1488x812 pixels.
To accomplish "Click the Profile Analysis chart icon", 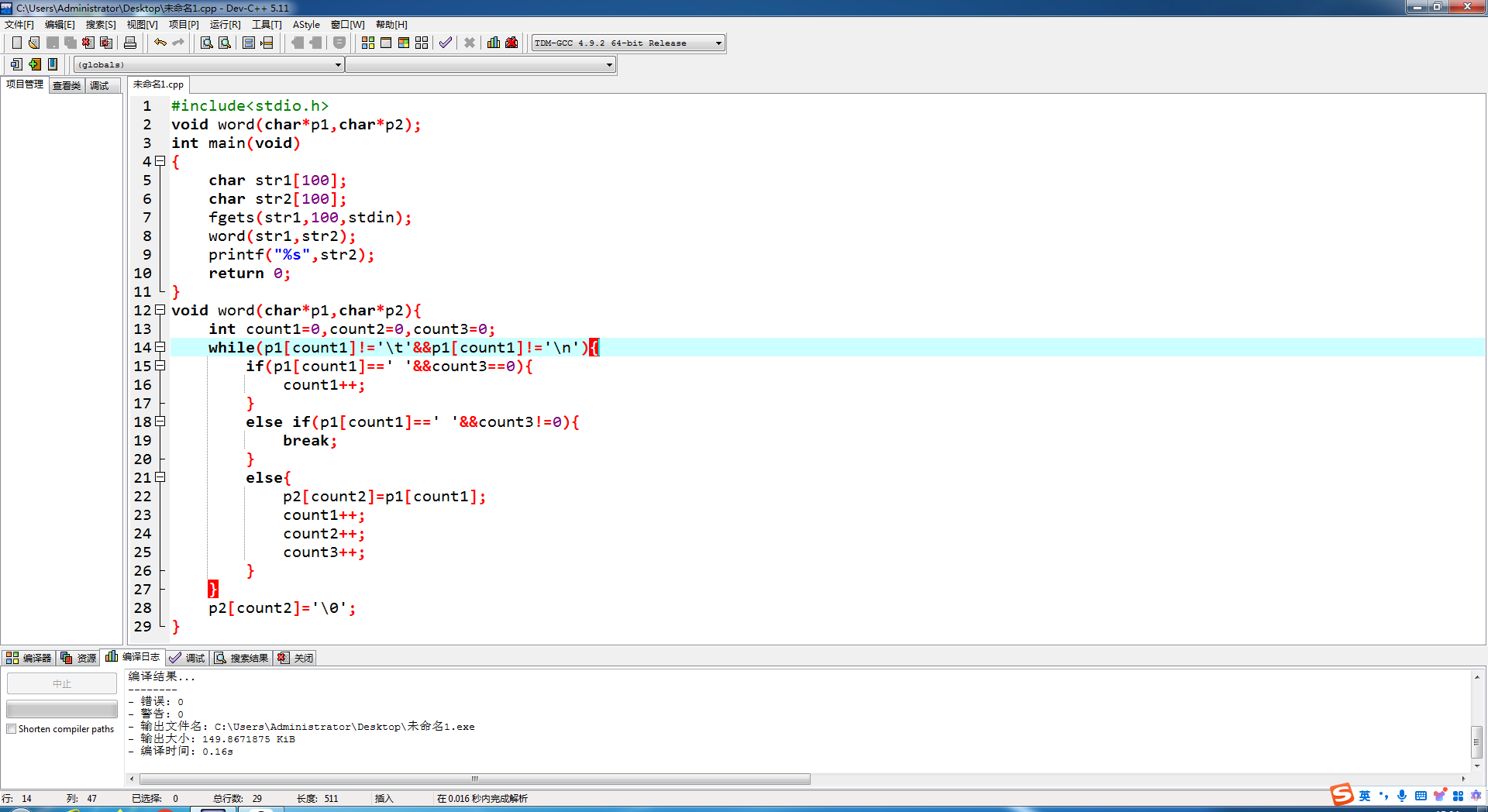I will coord(494,43).
